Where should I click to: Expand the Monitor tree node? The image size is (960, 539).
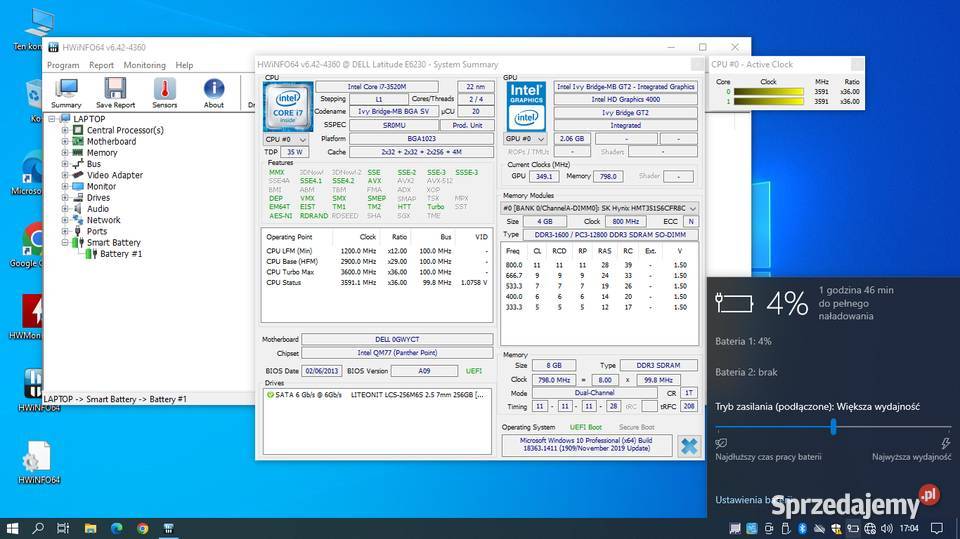pyautogui.click(x=65, y=186)
